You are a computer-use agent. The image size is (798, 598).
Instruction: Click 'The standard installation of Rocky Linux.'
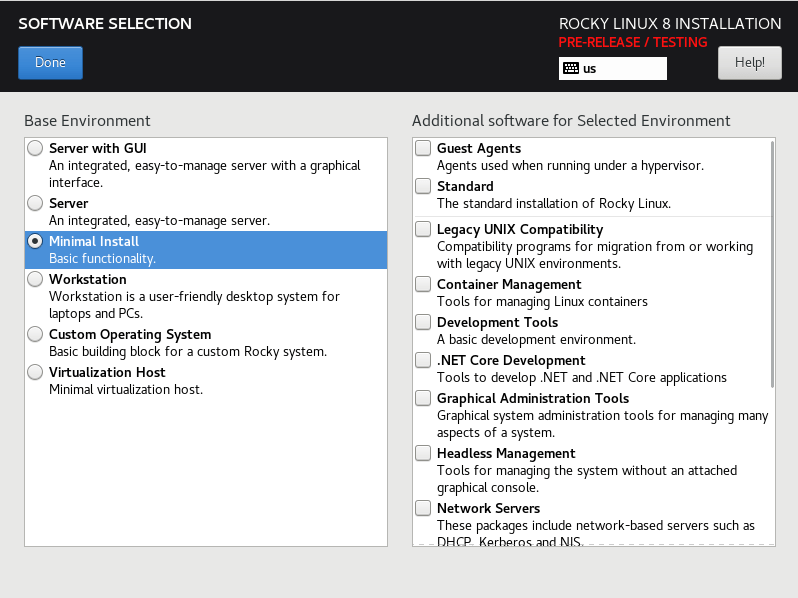(554, 204)
